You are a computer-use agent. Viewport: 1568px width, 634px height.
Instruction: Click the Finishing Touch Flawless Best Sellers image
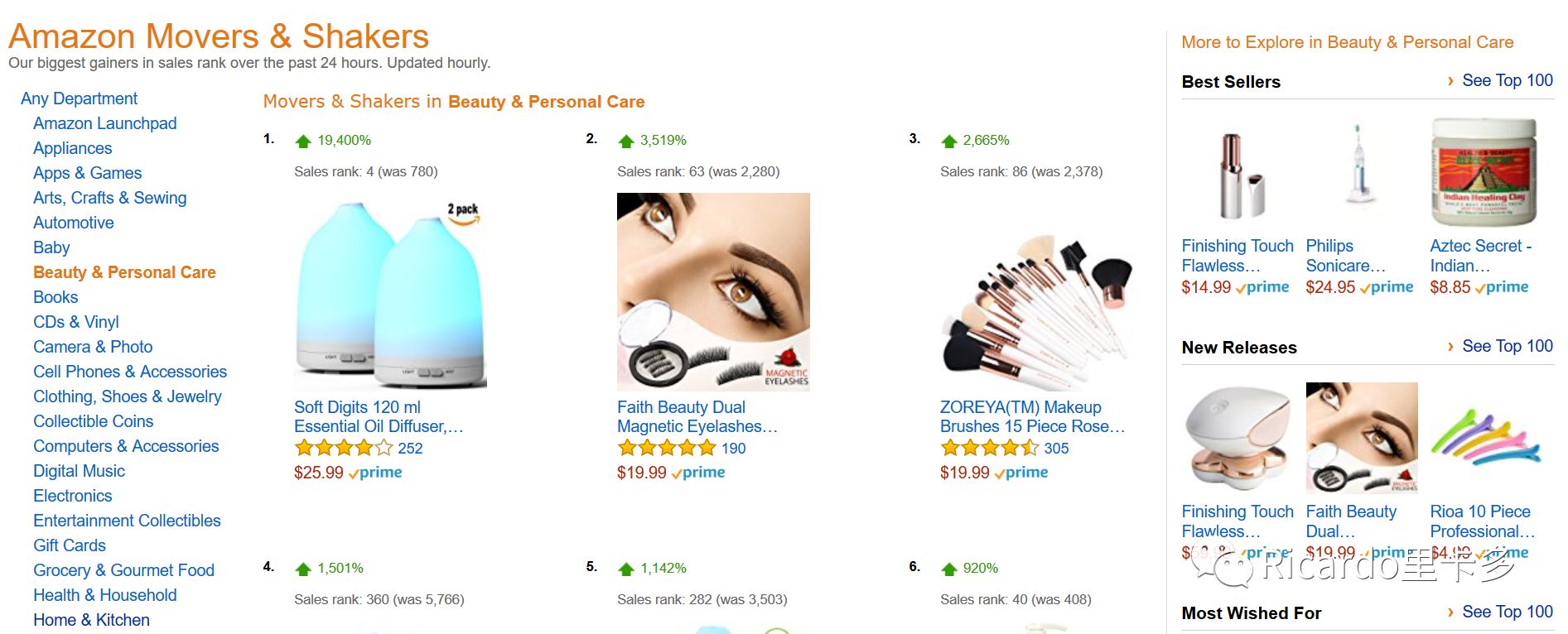(x=1237, y=174)
